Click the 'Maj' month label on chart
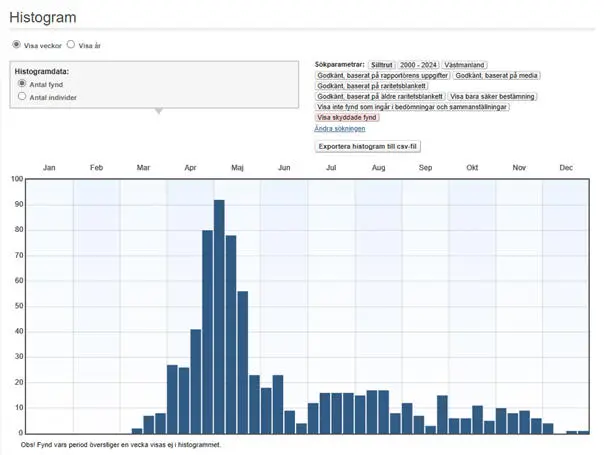The image size is (604, 455). click(x=237, y=168)
